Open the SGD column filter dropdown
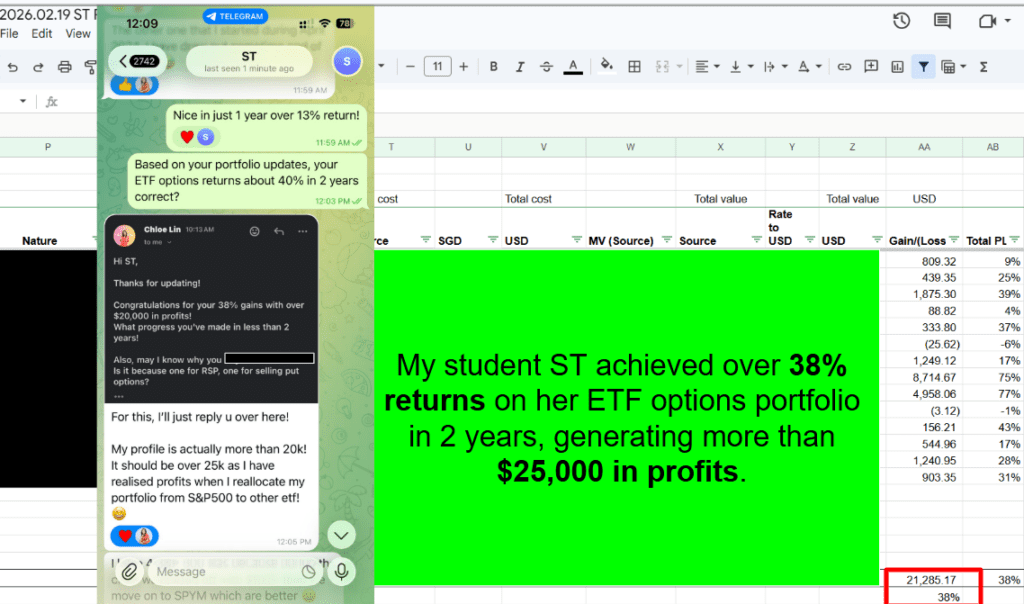 [x=493, y=240]
